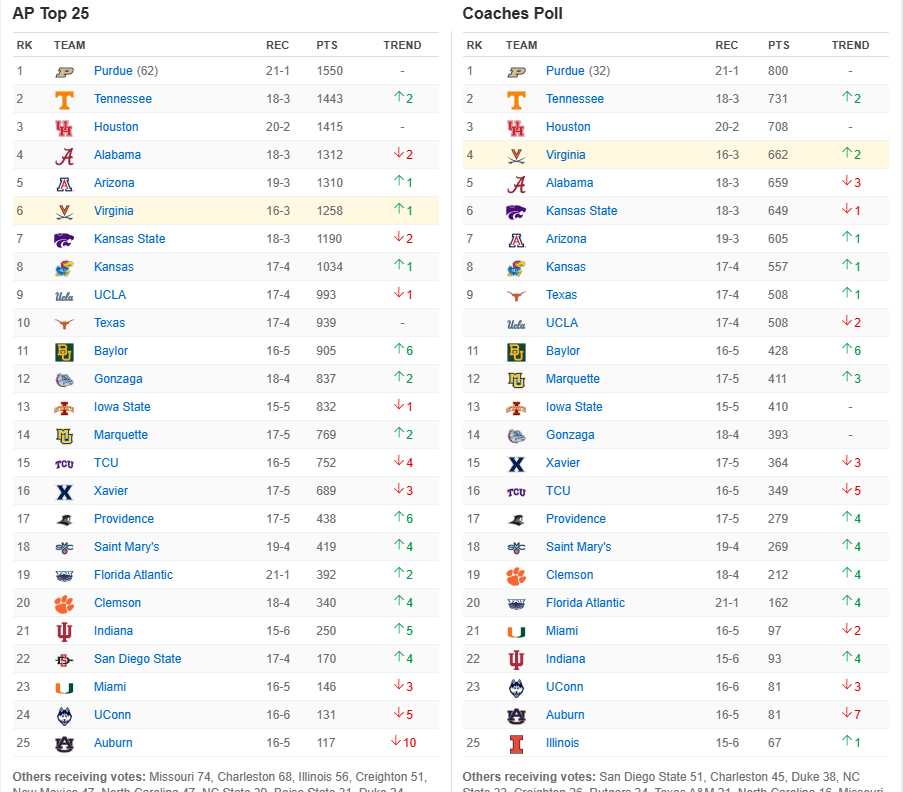Click the Miami logo in Coaches Poll
903x792 pixels.
[x=516, y=632]
